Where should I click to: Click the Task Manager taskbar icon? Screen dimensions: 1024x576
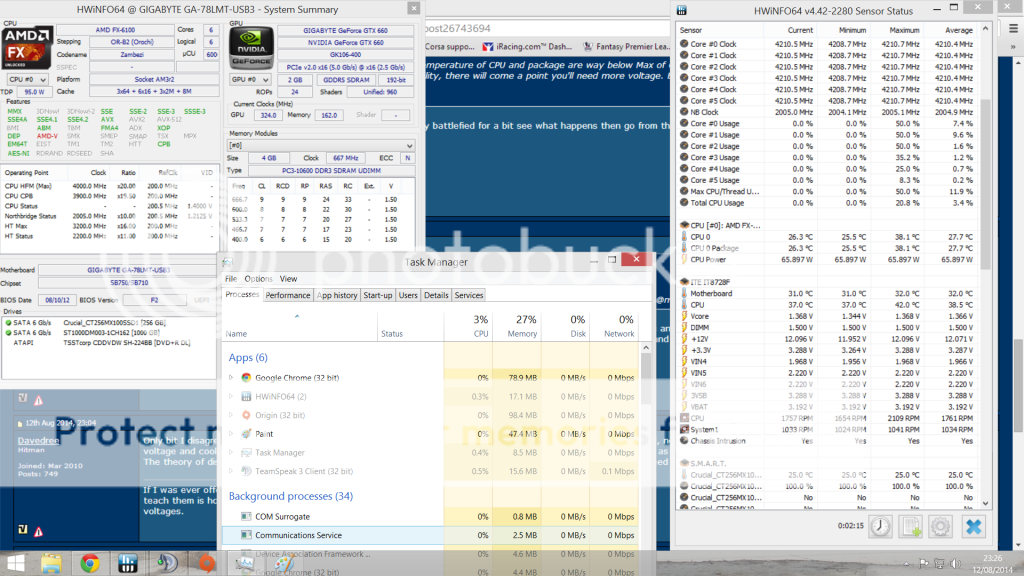tap(246, 563)
